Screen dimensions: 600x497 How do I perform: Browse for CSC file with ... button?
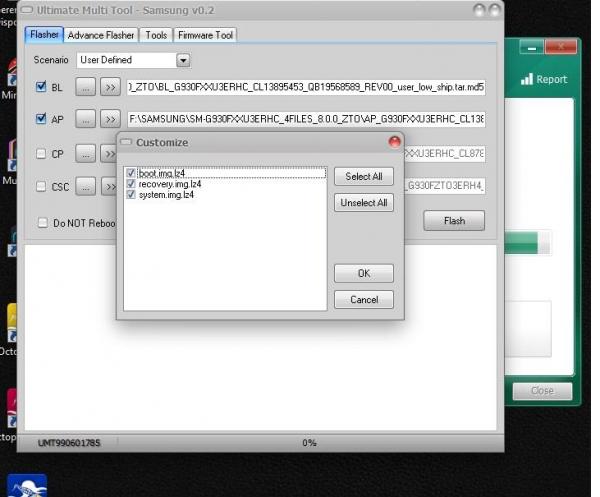(x=85, y=186)
